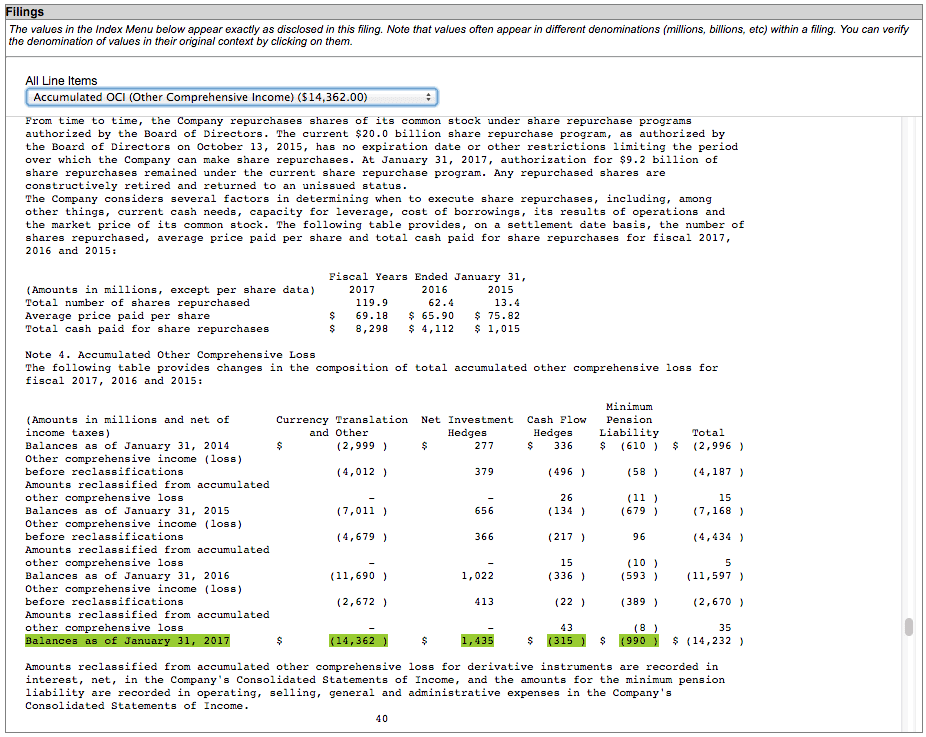Click the Minimum Pension Liability column header
This screenshot has width=926, height=737.
click(629, 420)
